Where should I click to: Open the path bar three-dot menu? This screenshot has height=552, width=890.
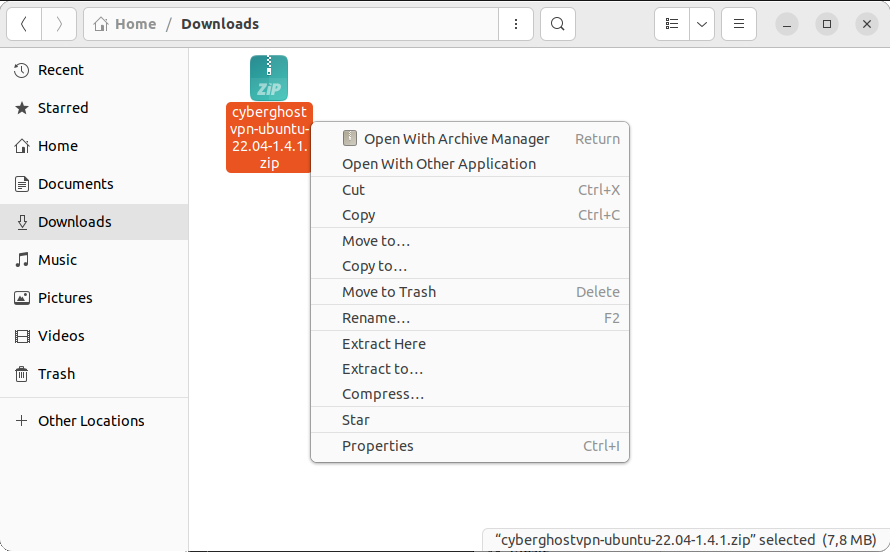click(x=515, y=24)
